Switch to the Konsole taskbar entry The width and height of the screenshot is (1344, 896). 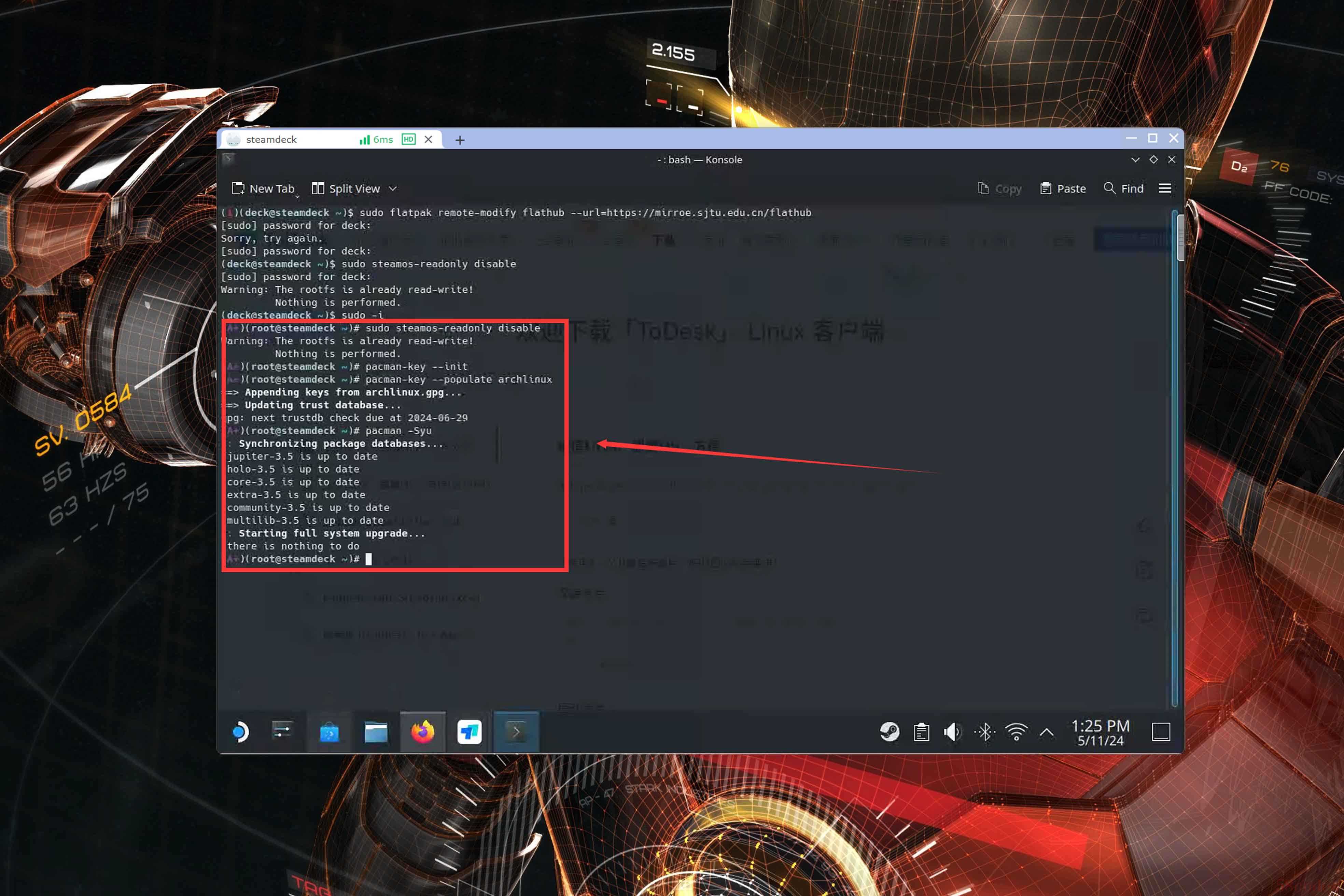pyautogui.click(x=516, y=731)
